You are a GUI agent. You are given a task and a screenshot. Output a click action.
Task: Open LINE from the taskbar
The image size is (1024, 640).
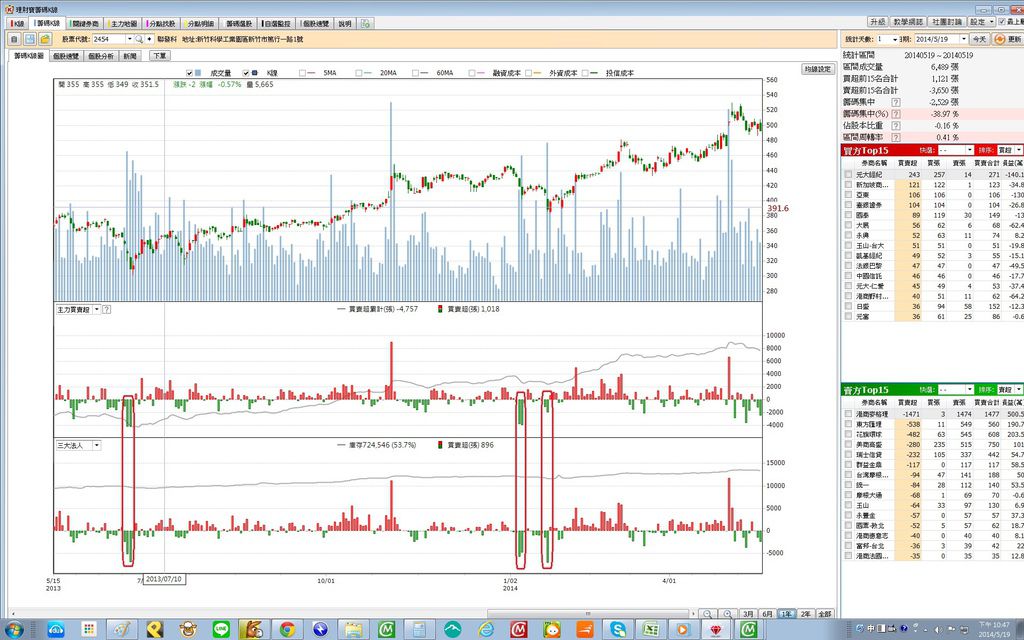[221, 630]
